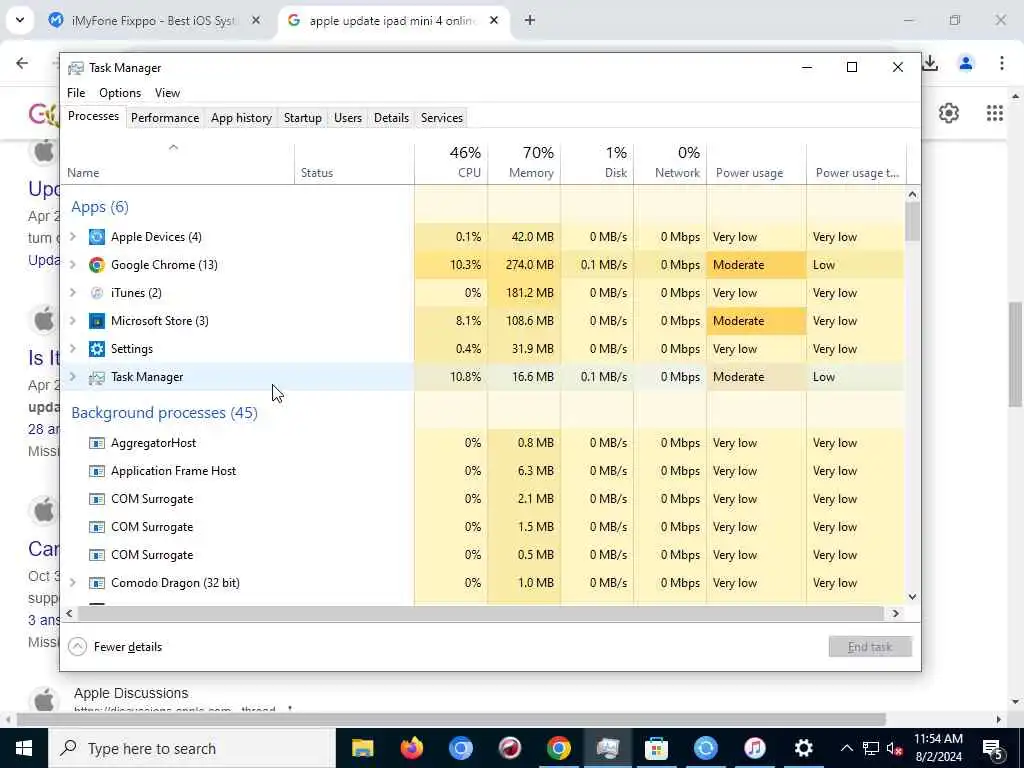Open Google quick settings gear in Chrome

pos(949,113)
